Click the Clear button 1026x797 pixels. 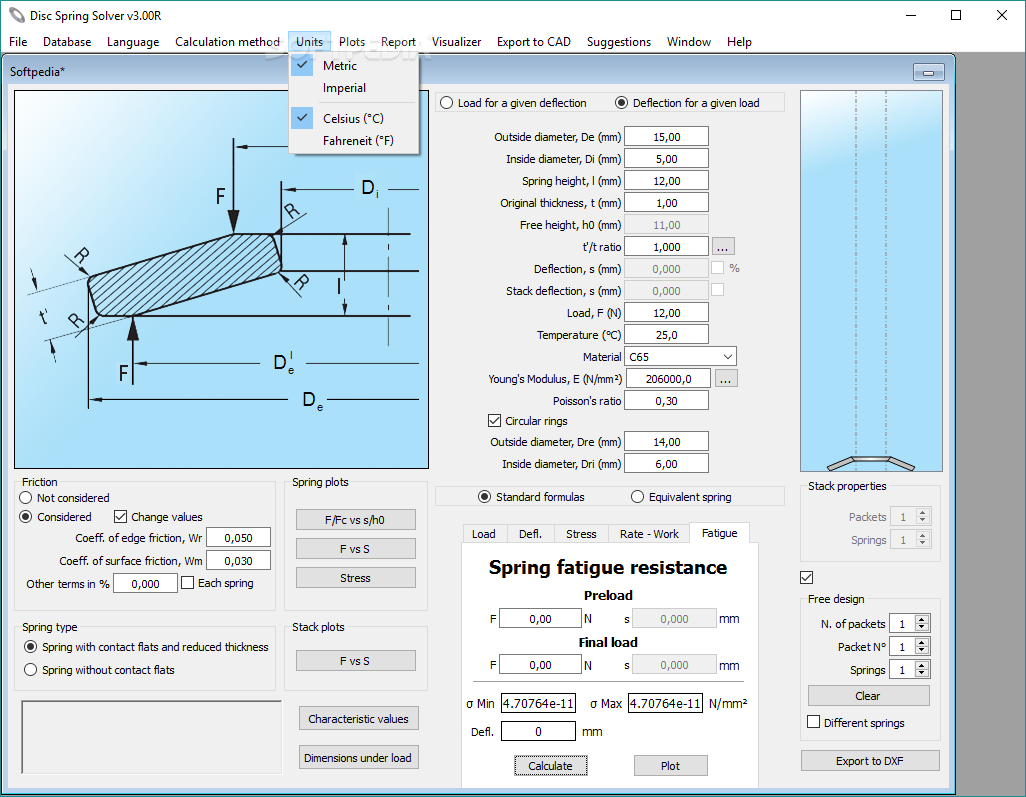(x=868, y=696)
